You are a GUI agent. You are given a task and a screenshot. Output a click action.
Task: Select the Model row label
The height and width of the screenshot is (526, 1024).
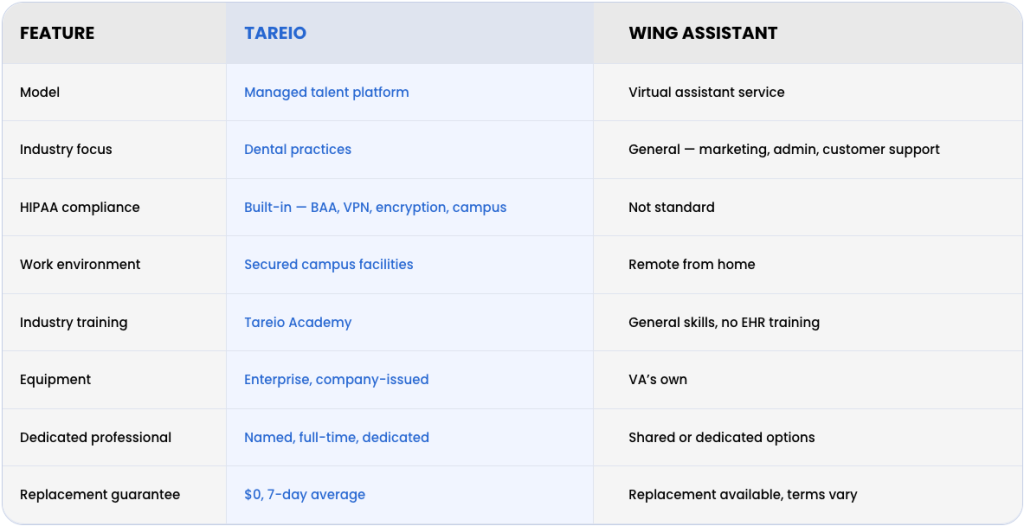40,92
